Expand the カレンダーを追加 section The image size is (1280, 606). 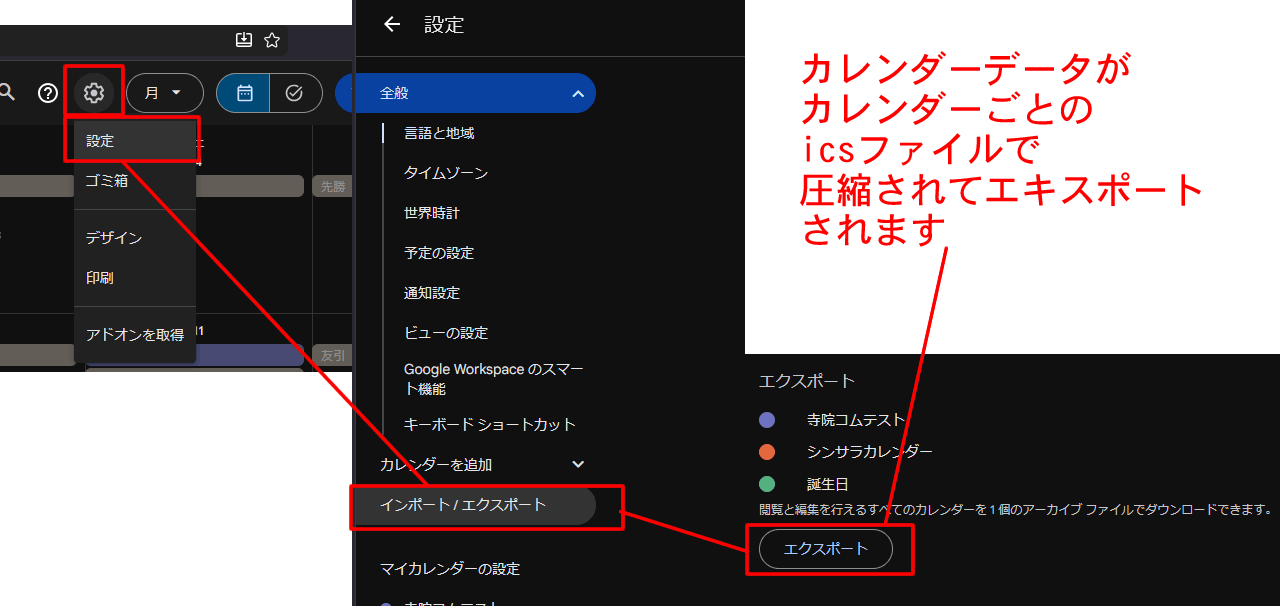(x=577, y=464)
